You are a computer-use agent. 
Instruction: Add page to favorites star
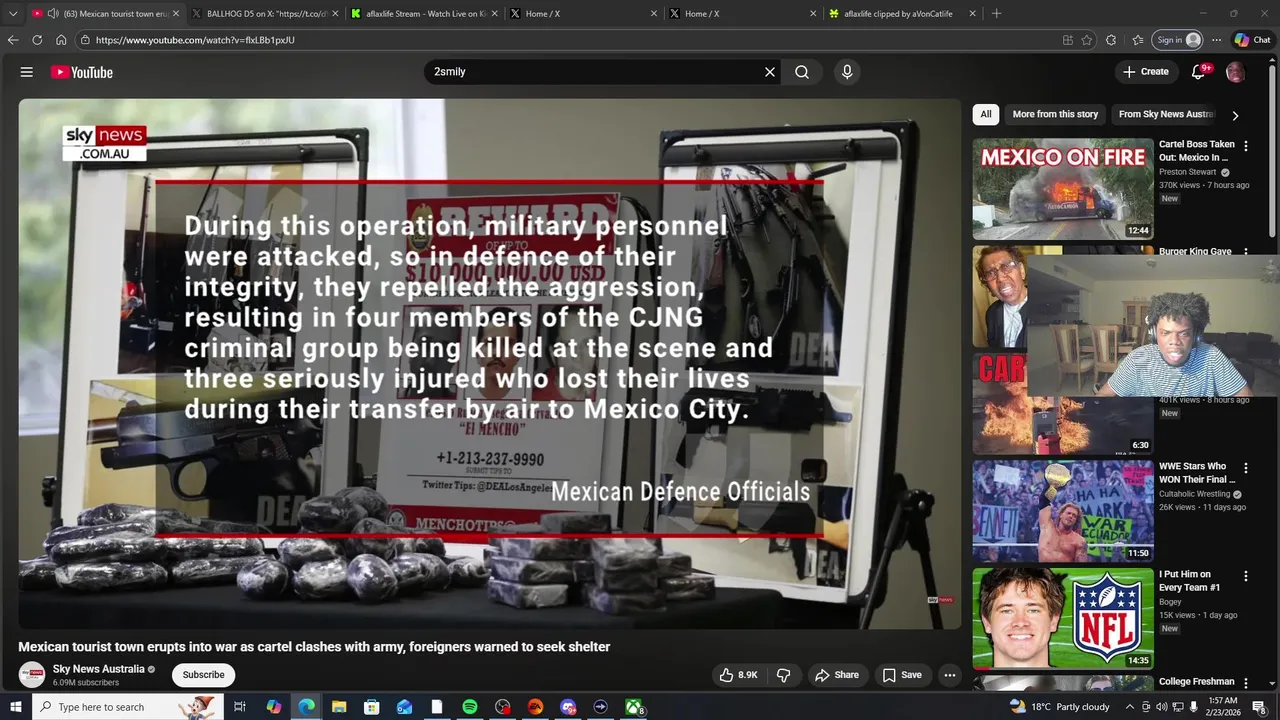click(x=1087, y=40)
